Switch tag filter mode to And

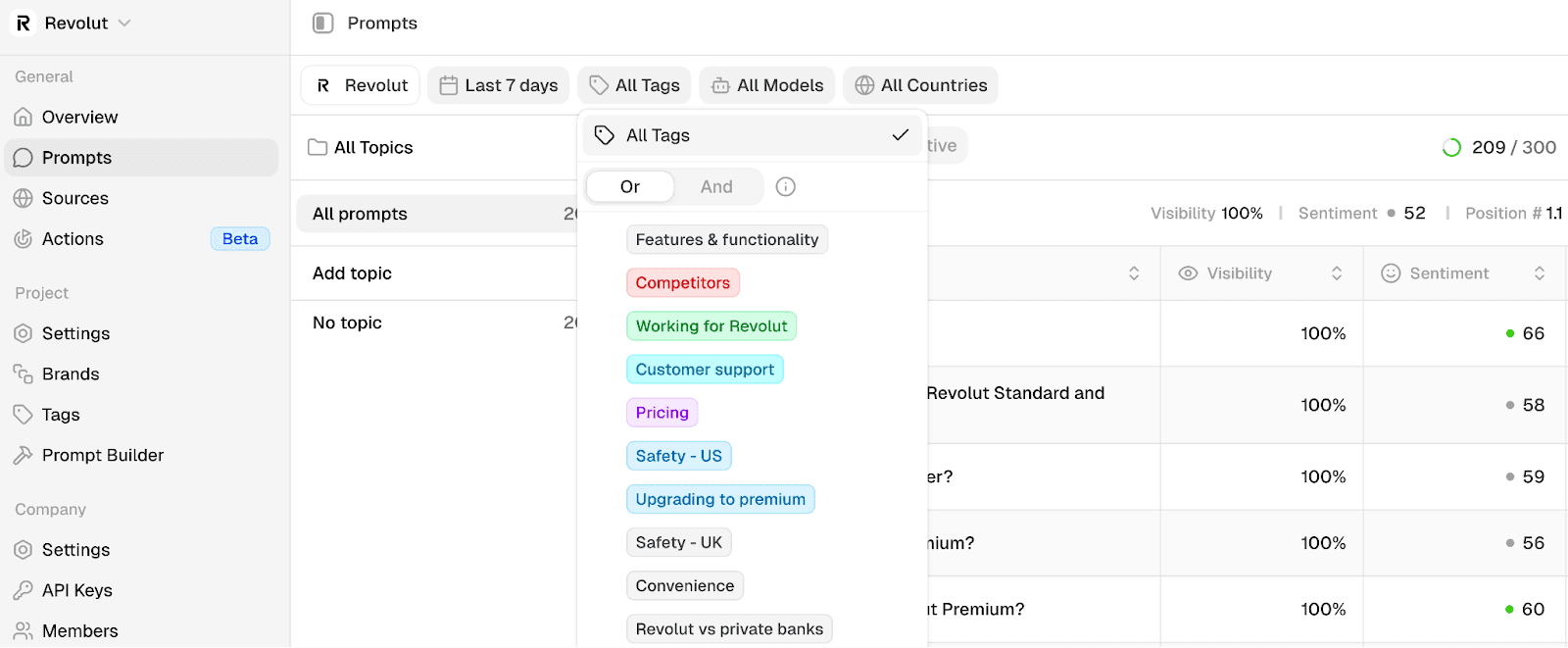716,186
